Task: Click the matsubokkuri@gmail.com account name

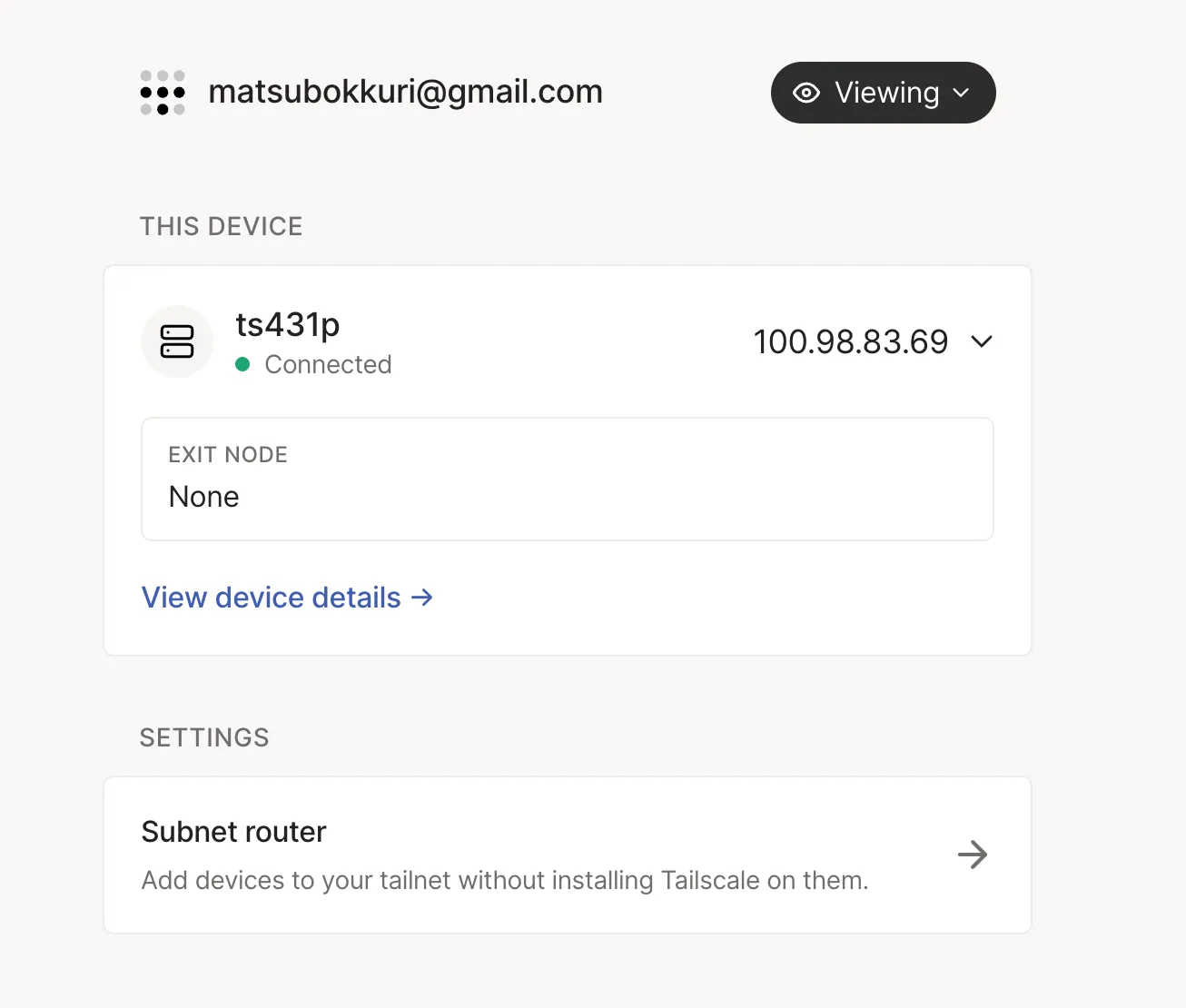Action: click(405, 92)
